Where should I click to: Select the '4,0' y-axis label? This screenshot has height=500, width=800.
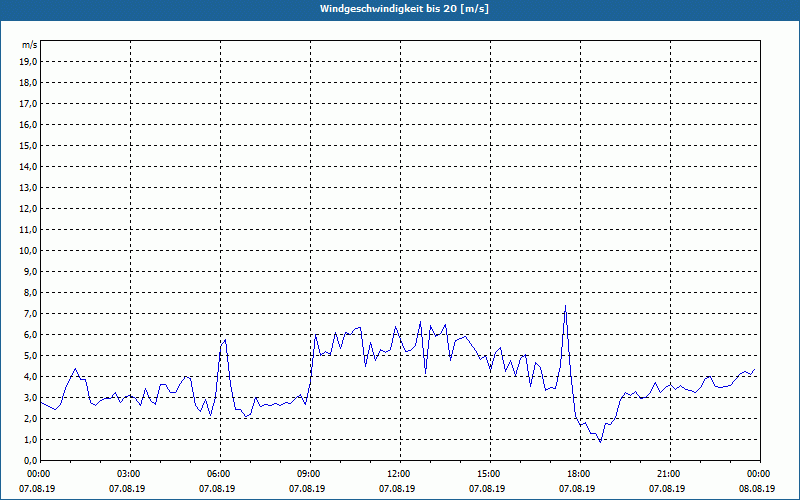30,377
